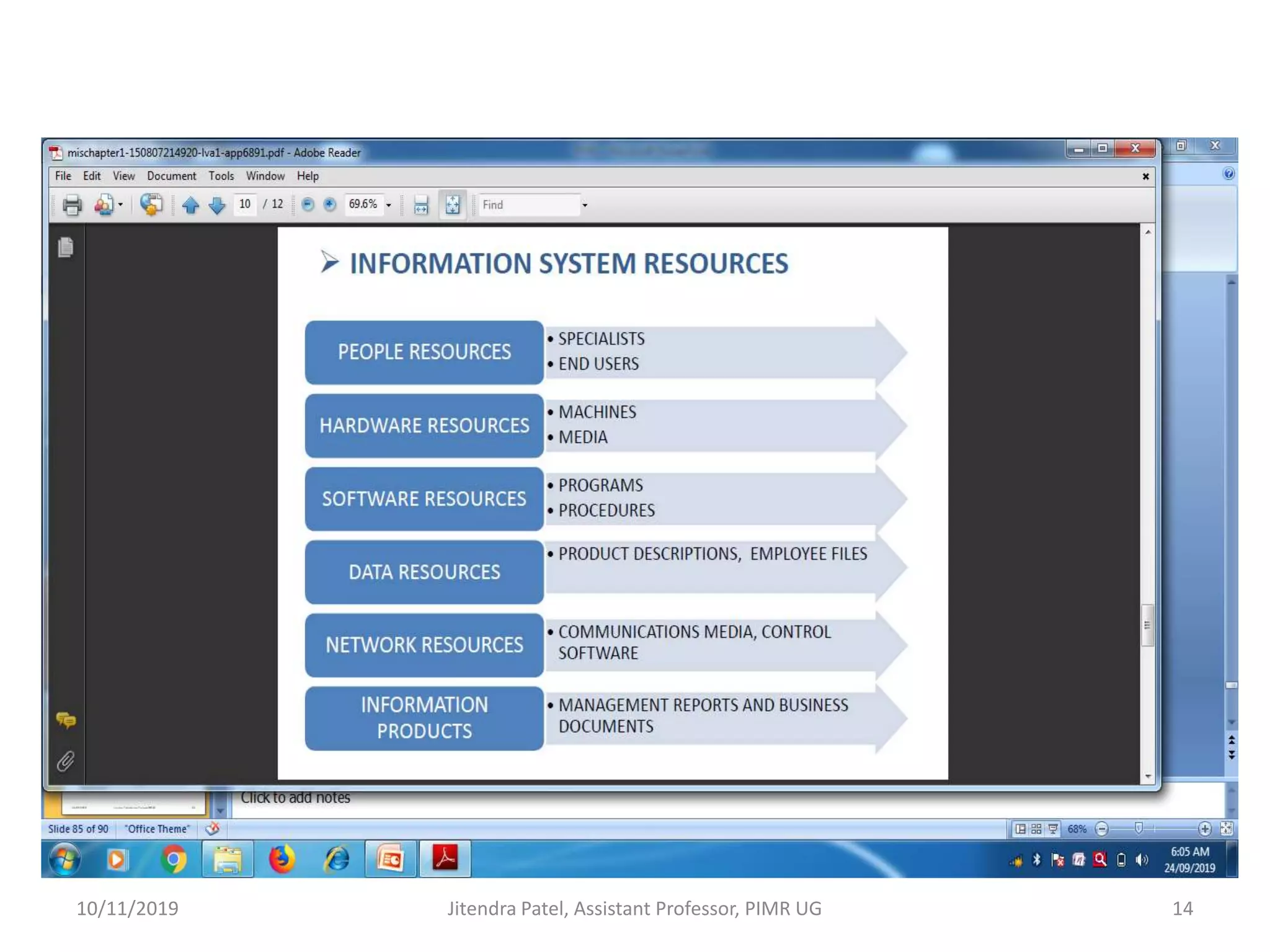Open the Pages panel icon in sidebar

[x=66, y=247]
